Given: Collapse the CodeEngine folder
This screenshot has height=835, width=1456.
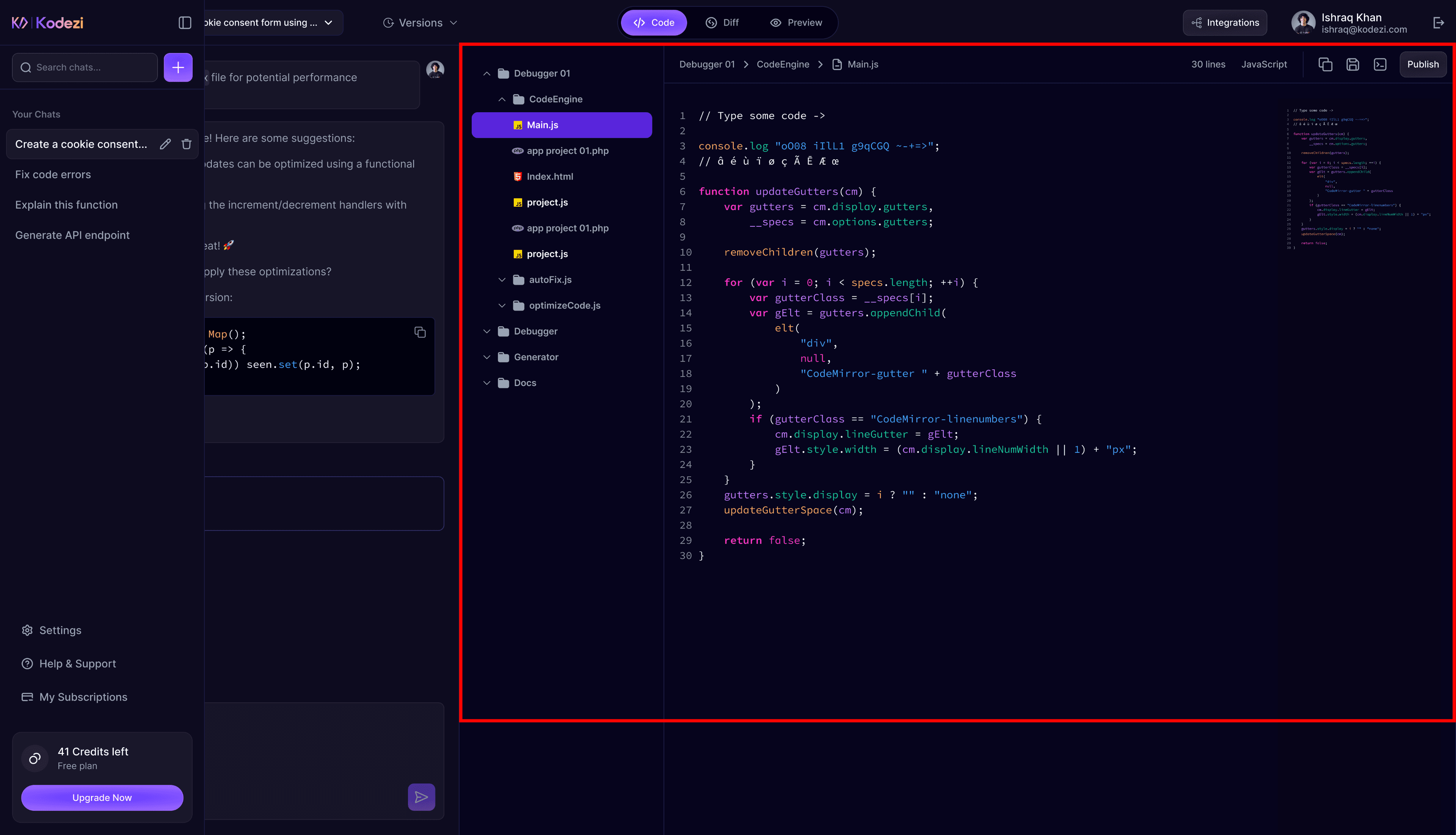Looking at the screenshot, I should [x=502, y=99].
